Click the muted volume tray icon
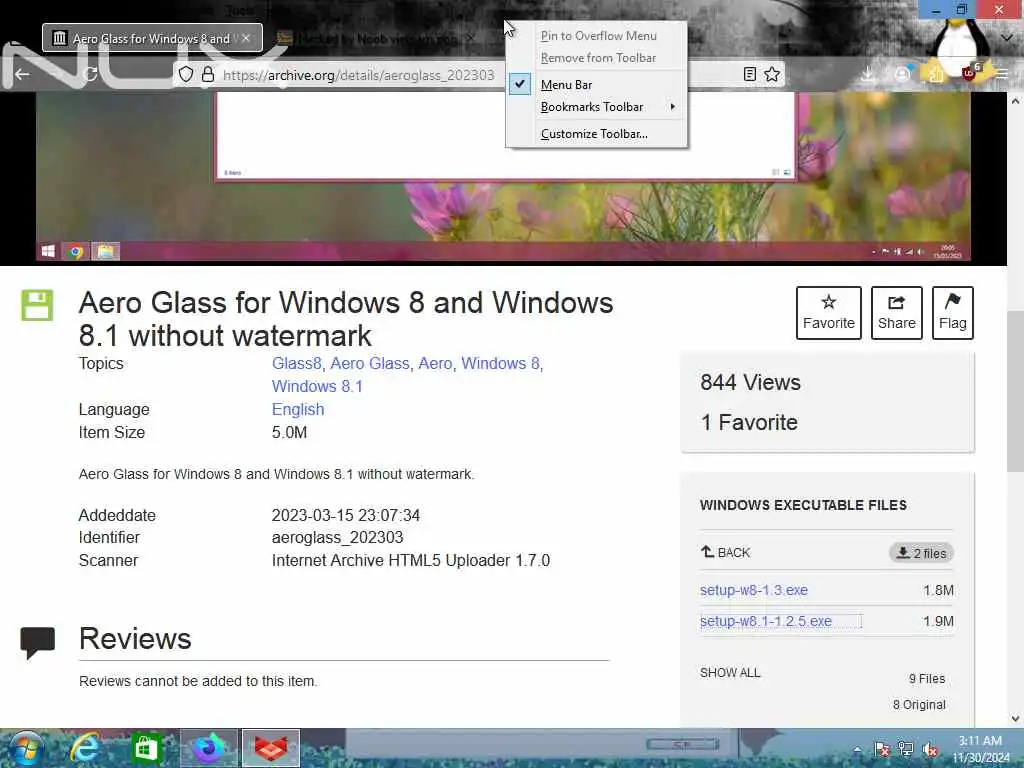The height and width of the screenshot is (768, 1024). pos(930,750)
